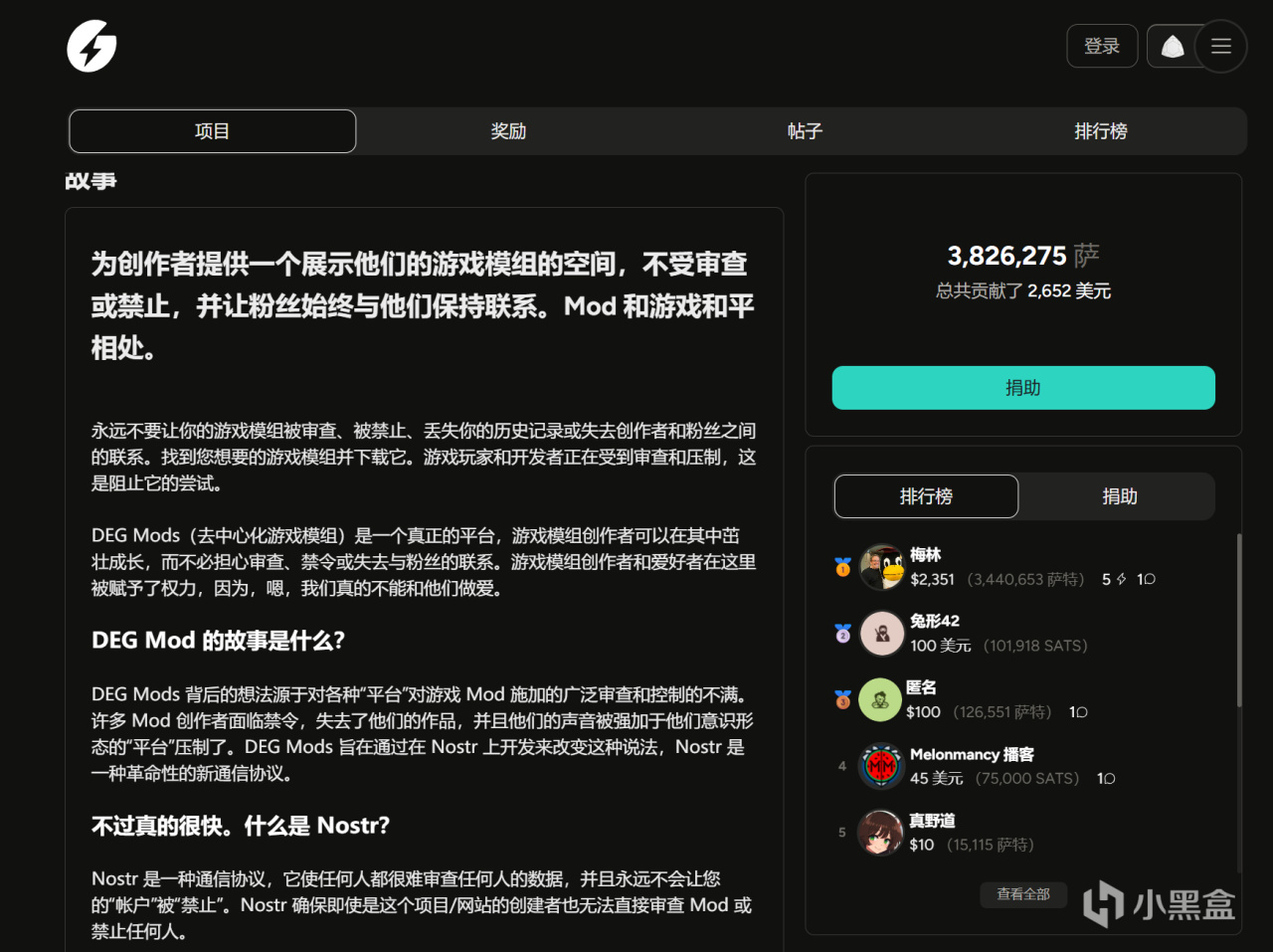Click the heading DEG Mod 的故事是什么?
Screen dimensions: 1273x952
(x=218, y=641)
